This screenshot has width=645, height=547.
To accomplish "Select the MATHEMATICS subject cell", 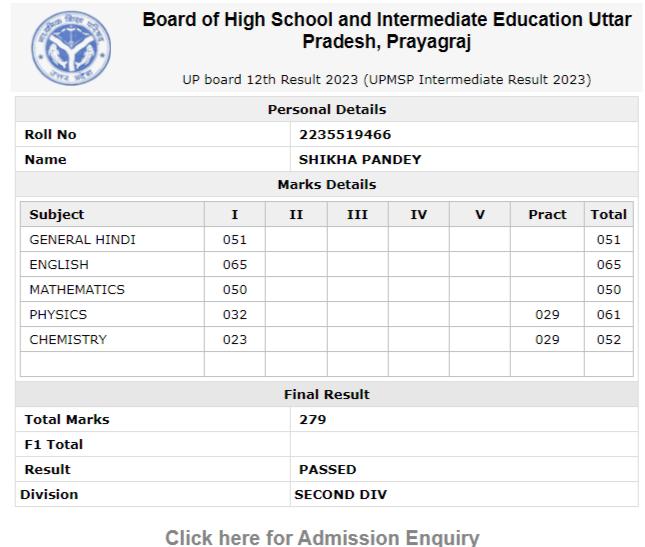I will pyautogui.click(x=112, y=290).
